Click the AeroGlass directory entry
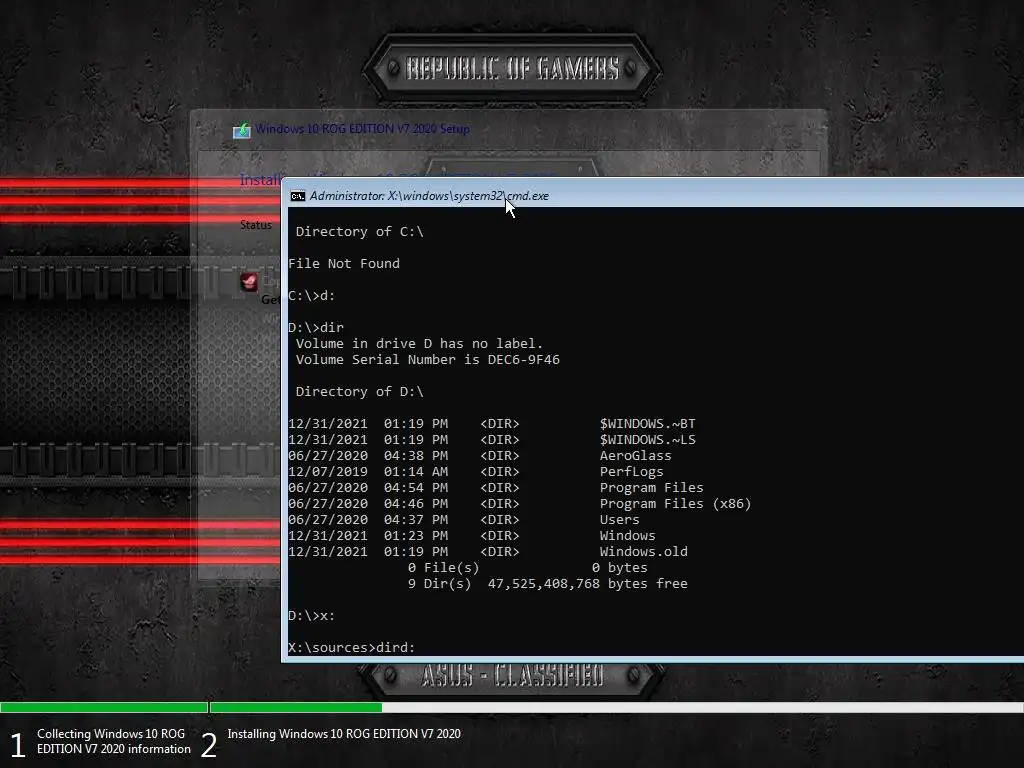1024x768 pixels. tap(480, 455)
